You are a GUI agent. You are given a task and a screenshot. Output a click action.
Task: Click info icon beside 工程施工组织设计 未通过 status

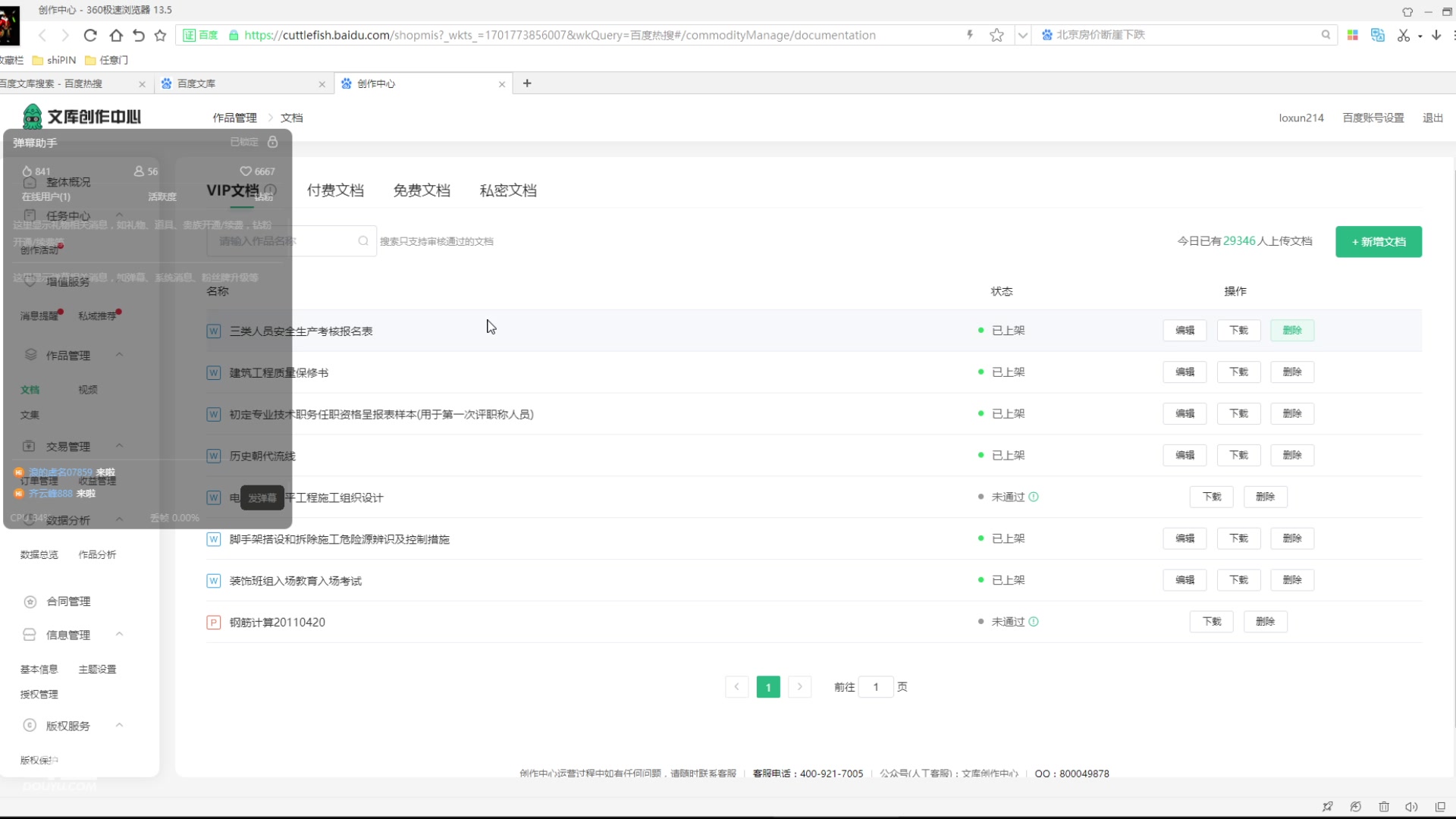coord(1034,497)
